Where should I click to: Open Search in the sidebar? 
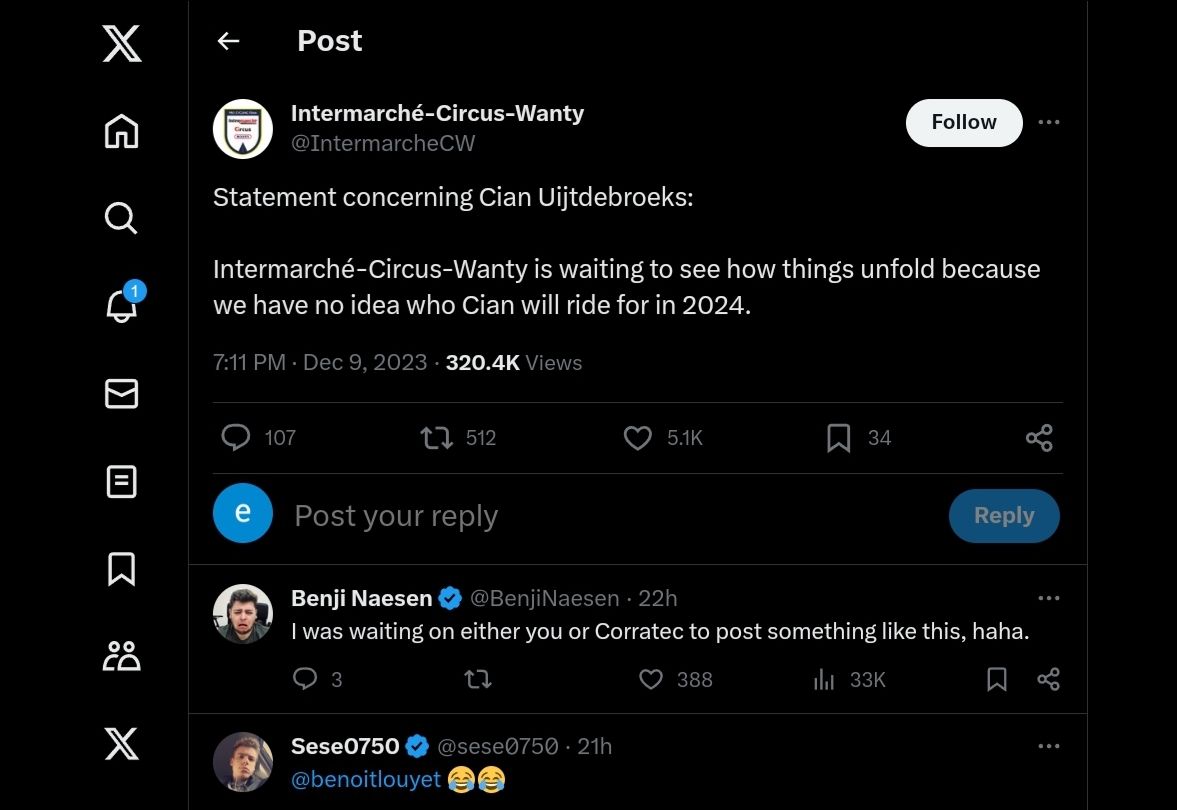click(121, 218)
